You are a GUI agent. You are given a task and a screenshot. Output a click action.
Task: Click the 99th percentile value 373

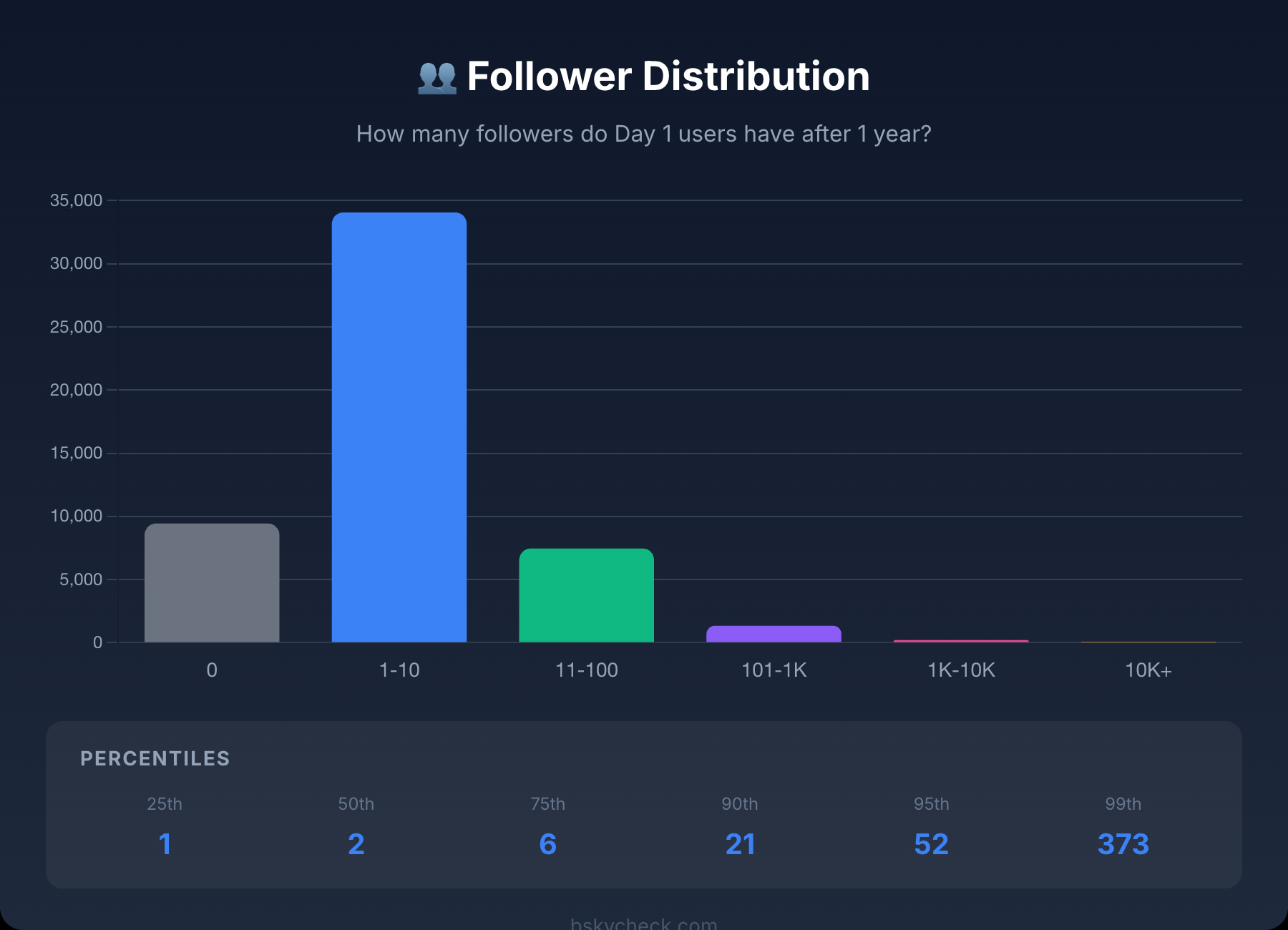tap(1123, 844)
